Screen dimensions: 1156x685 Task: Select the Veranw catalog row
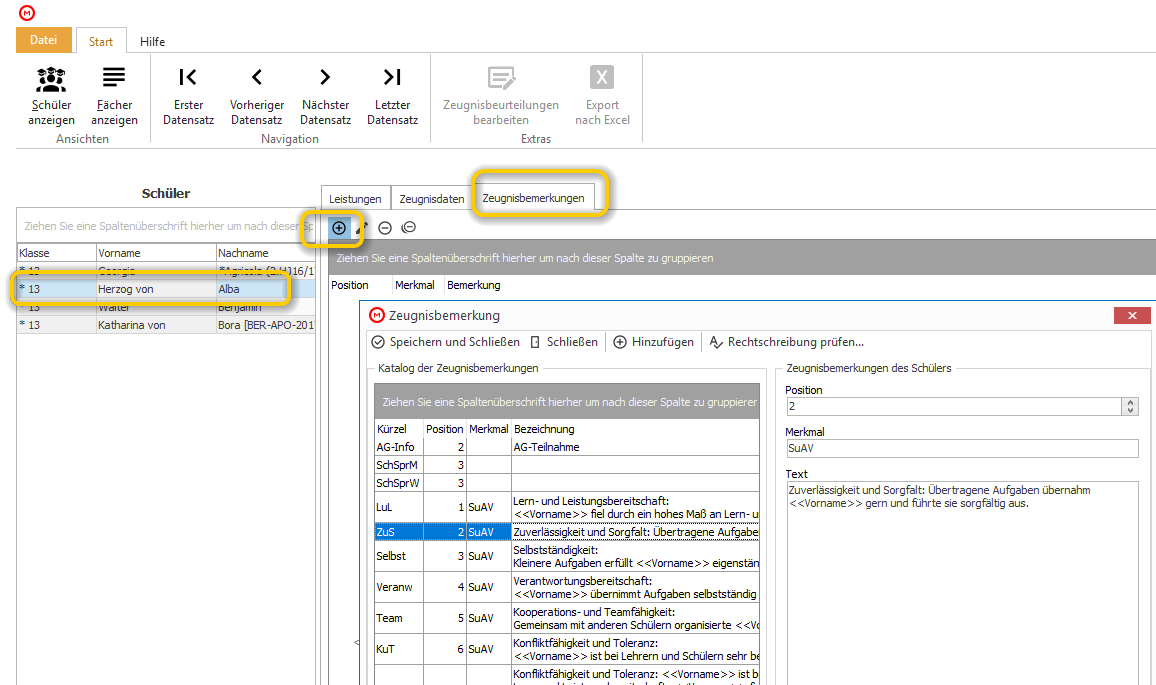pos(567,587)
